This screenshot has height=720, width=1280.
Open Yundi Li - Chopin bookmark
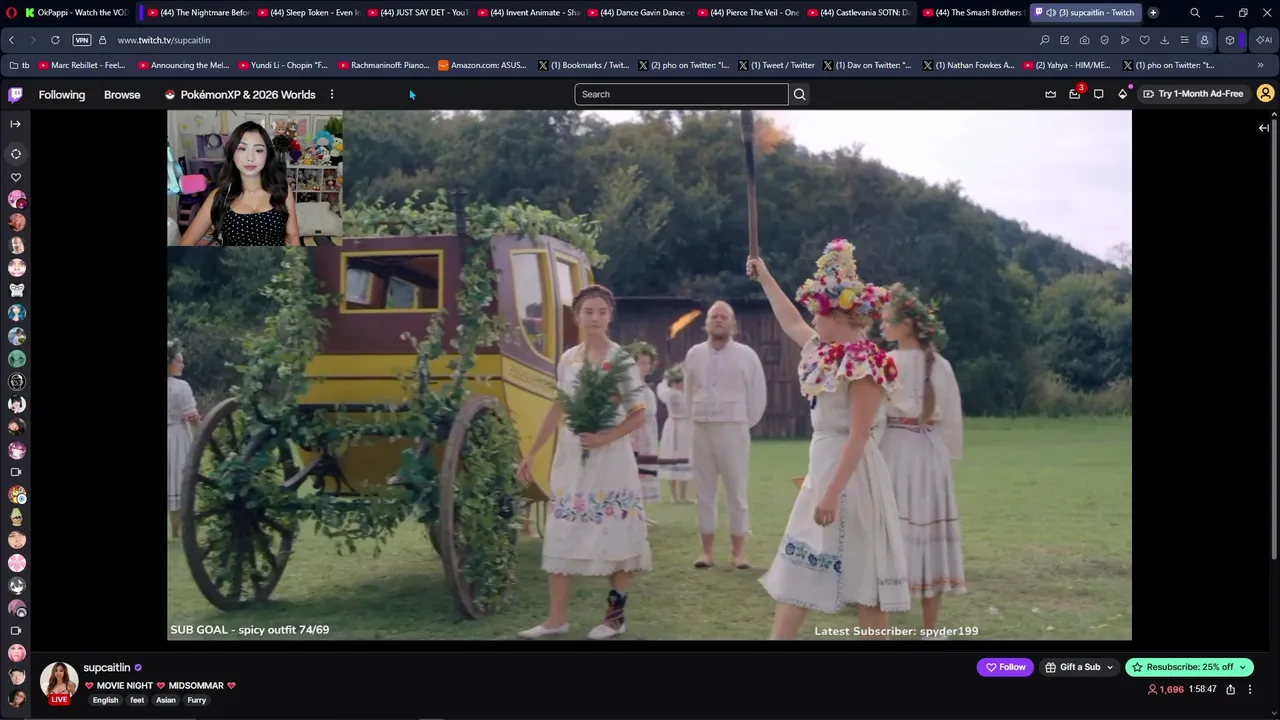coord(283,65)
